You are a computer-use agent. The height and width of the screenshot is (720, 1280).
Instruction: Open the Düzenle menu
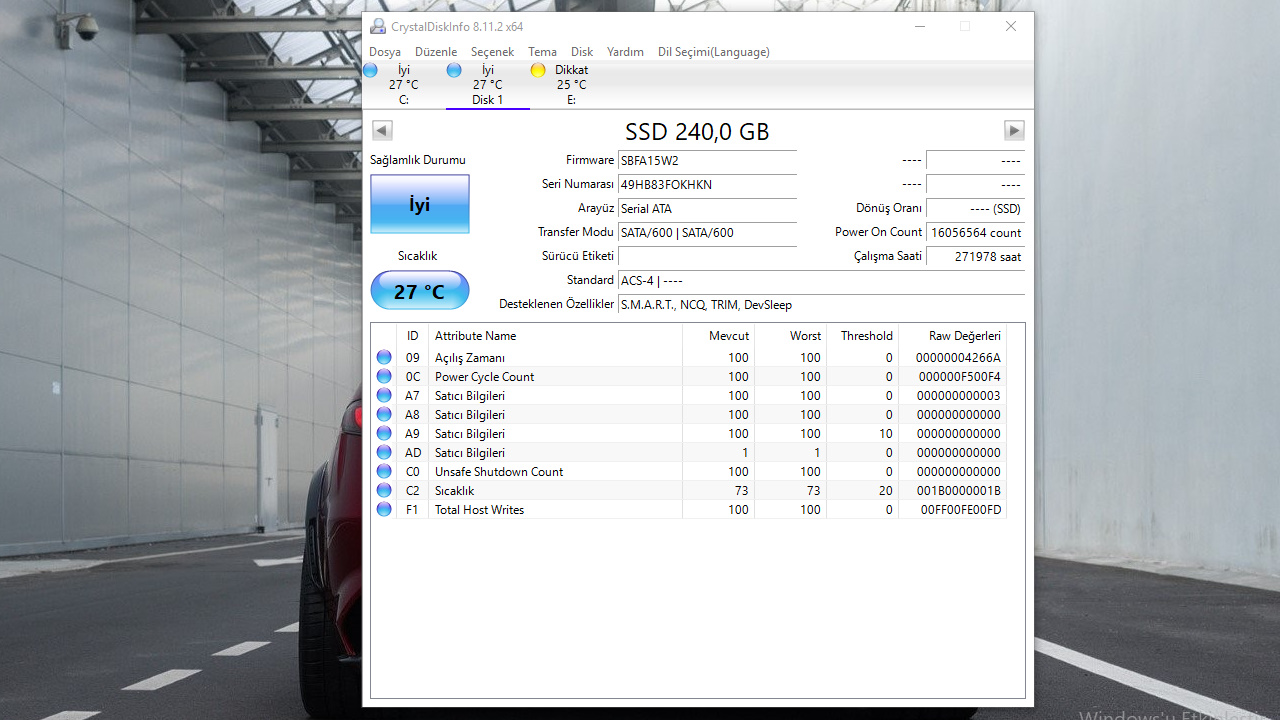click(436, 52)
